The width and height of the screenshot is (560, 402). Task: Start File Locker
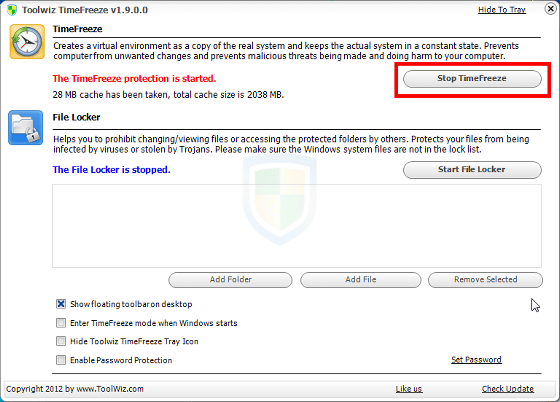[472, 170]
